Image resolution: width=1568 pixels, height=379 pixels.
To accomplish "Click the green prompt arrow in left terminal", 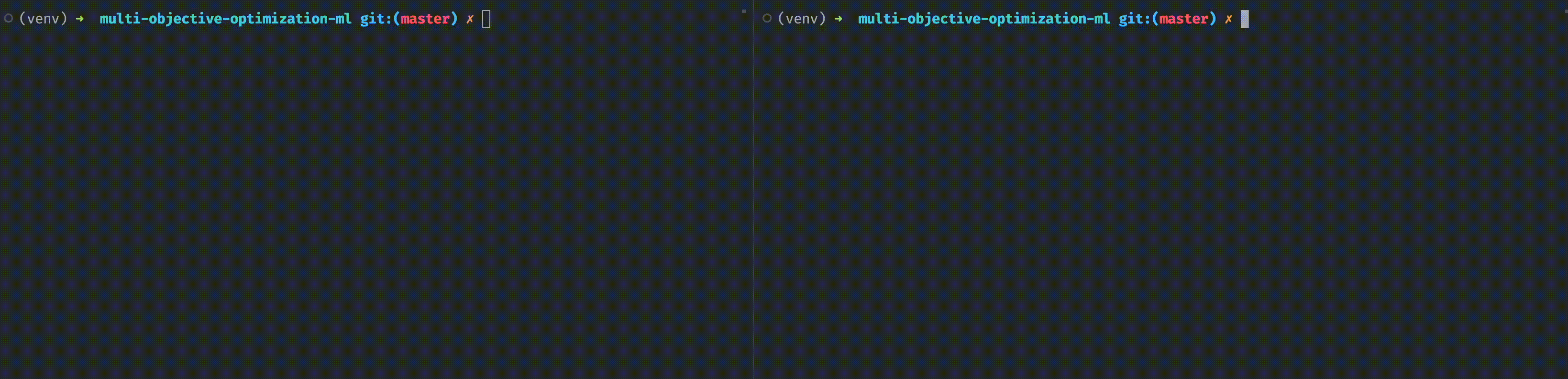I will click(x=80, y=19).
